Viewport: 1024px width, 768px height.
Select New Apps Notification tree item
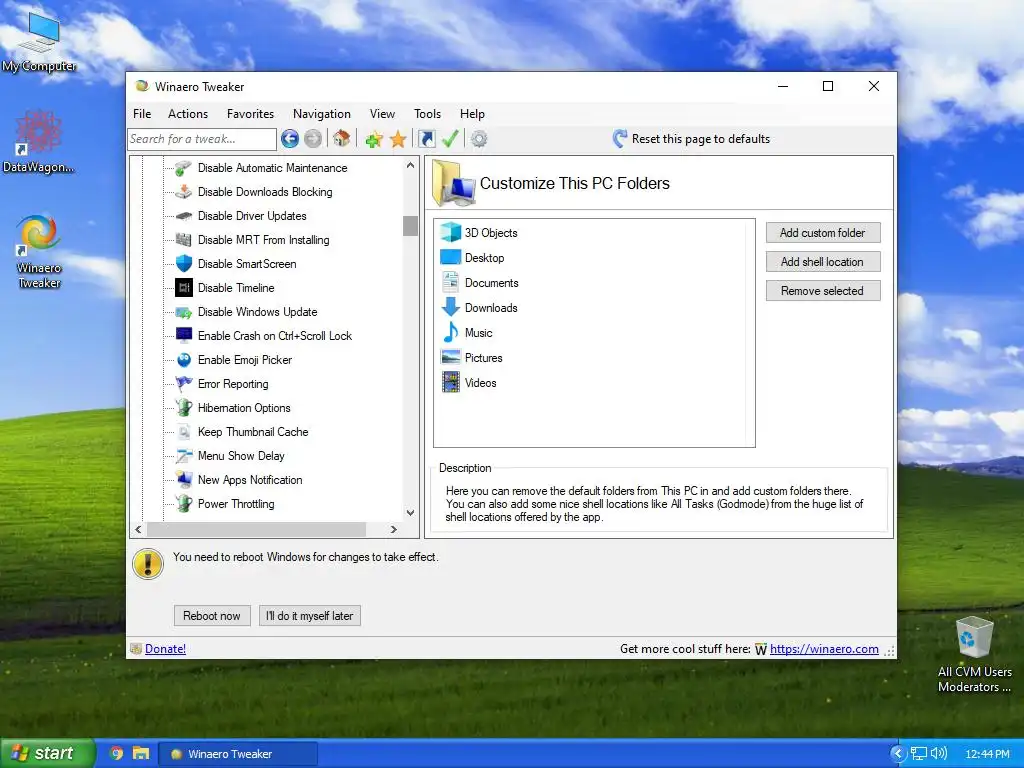tap(250, 480)
